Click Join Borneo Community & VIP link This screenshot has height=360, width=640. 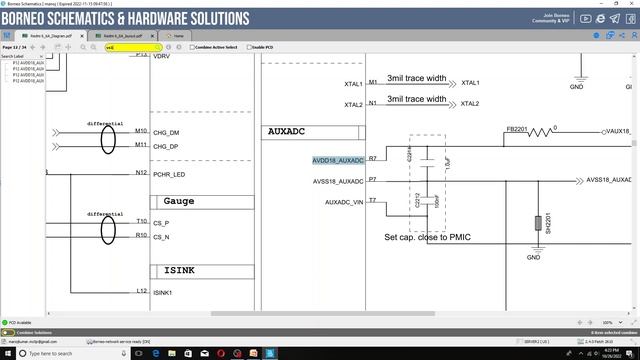click(550, 18)
